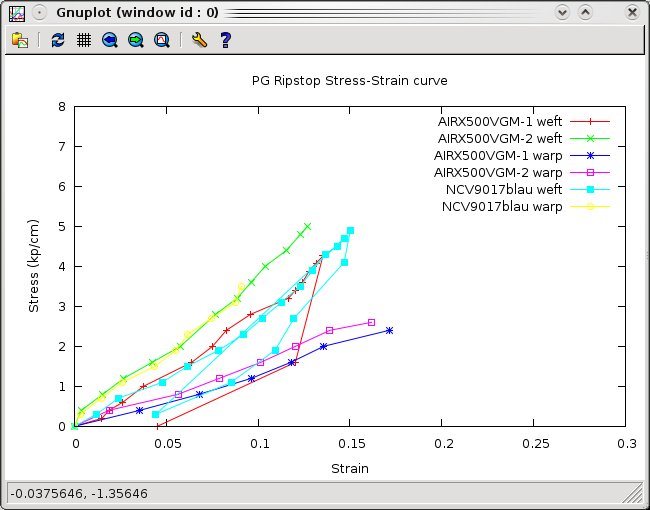The image size is (650, 510).
Task: Click the round sticky button in title bar
Action: [x=39, y=13]
